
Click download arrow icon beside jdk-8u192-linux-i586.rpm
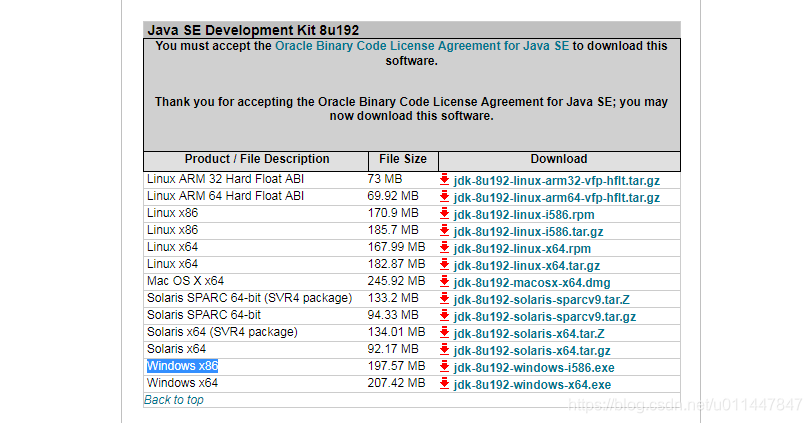(444, 214)
